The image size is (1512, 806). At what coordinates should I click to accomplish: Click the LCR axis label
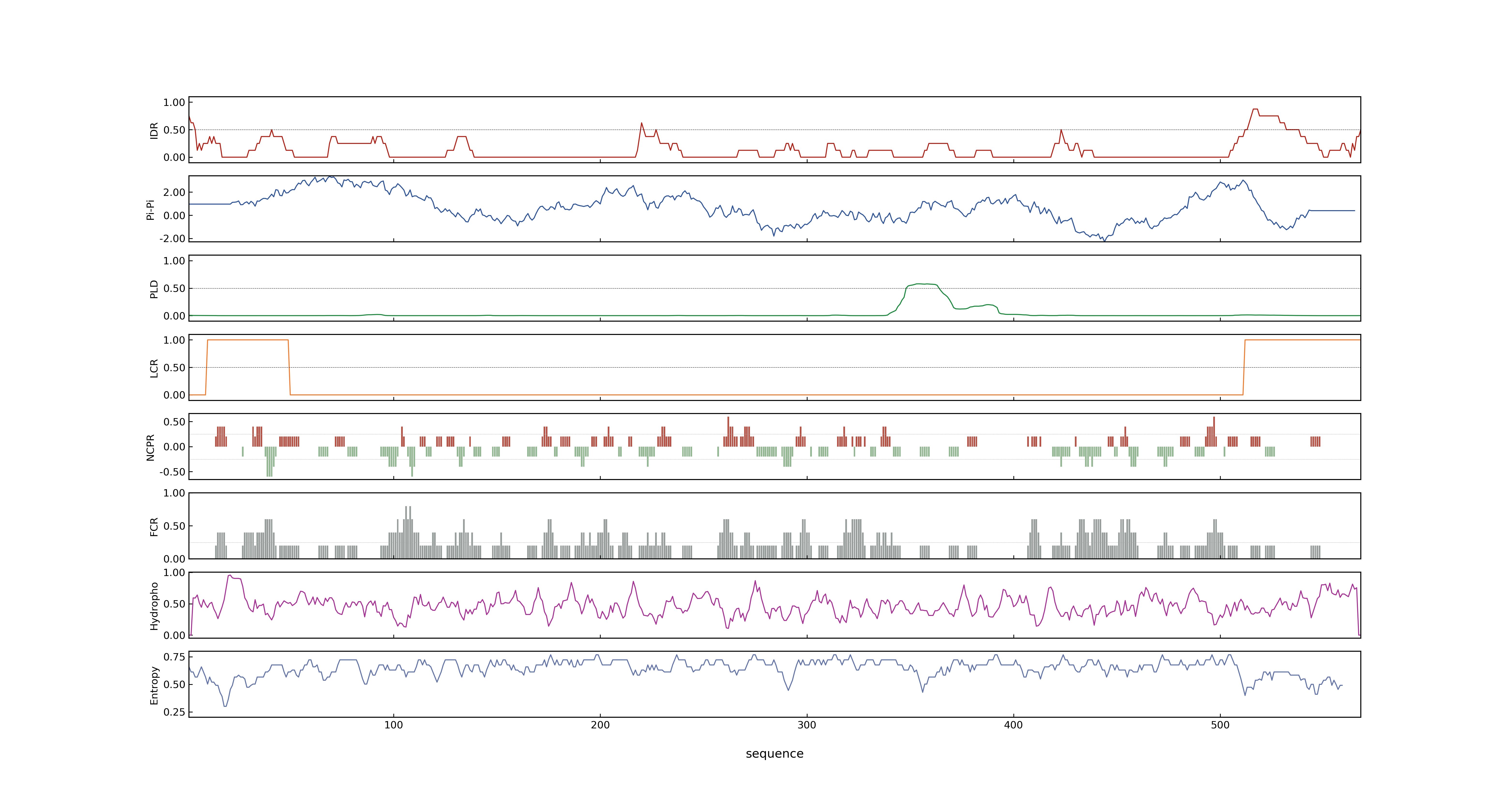click(154, 368)
